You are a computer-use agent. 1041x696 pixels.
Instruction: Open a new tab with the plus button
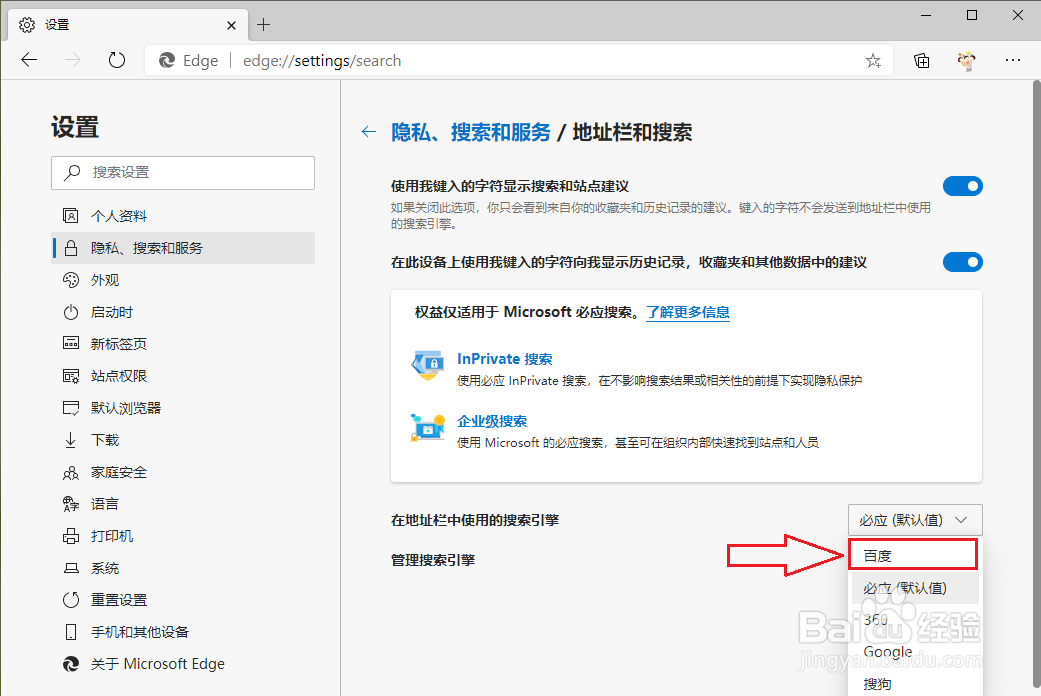point(264,25)
